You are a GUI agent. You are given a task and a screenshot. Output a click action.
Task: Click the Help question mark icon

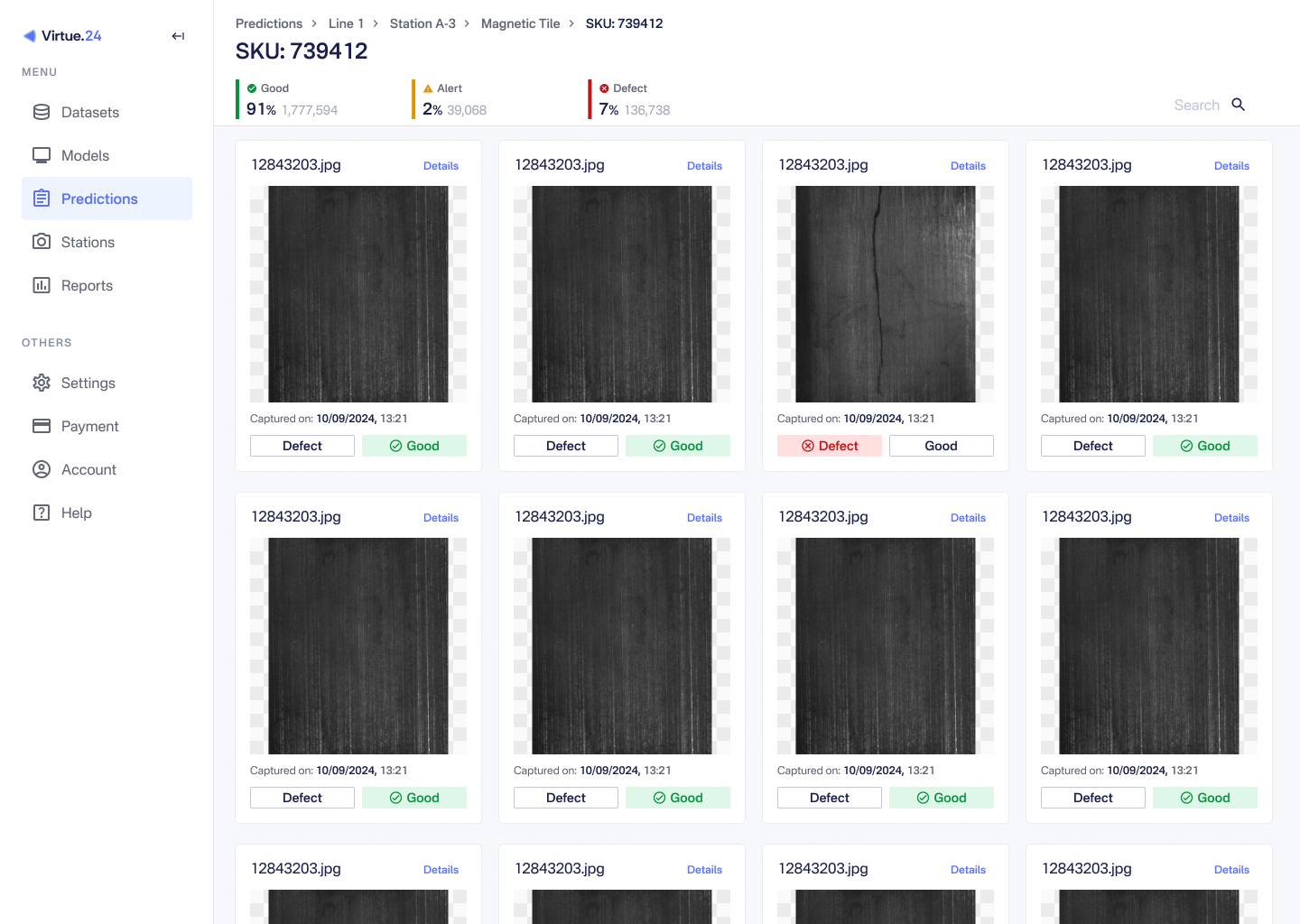(x=42, y=513)
